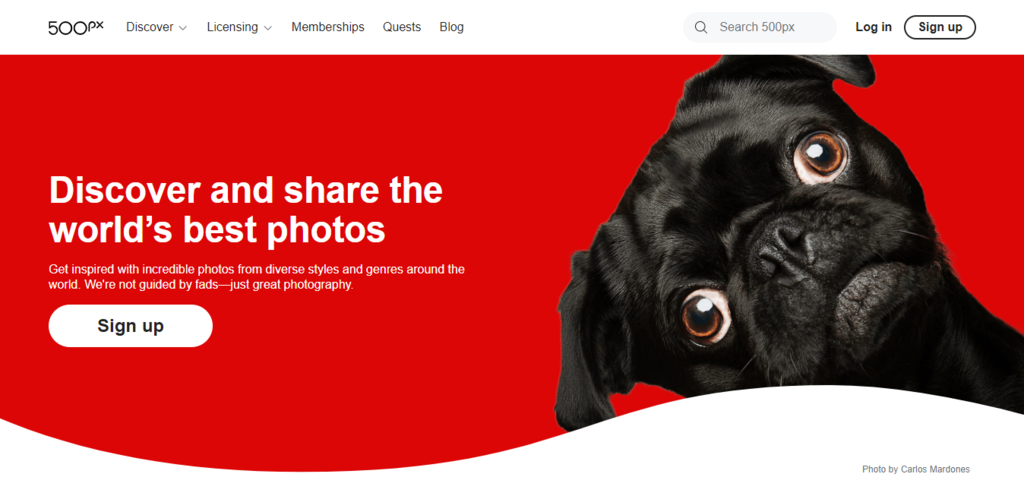This screenshot has width=1024, height=496.
Task: Click the magnifying glass search icon
Action: click(701, 27)
